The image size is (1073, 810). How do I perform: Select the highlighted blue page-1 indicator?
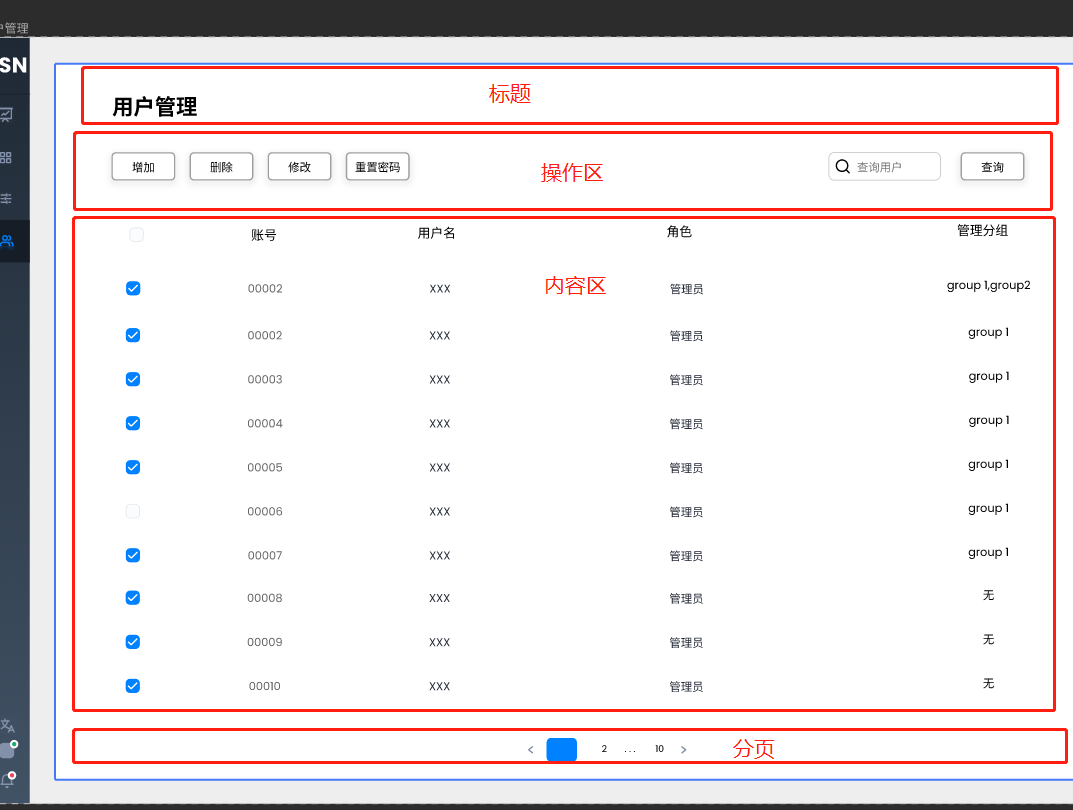click(561, 749)
